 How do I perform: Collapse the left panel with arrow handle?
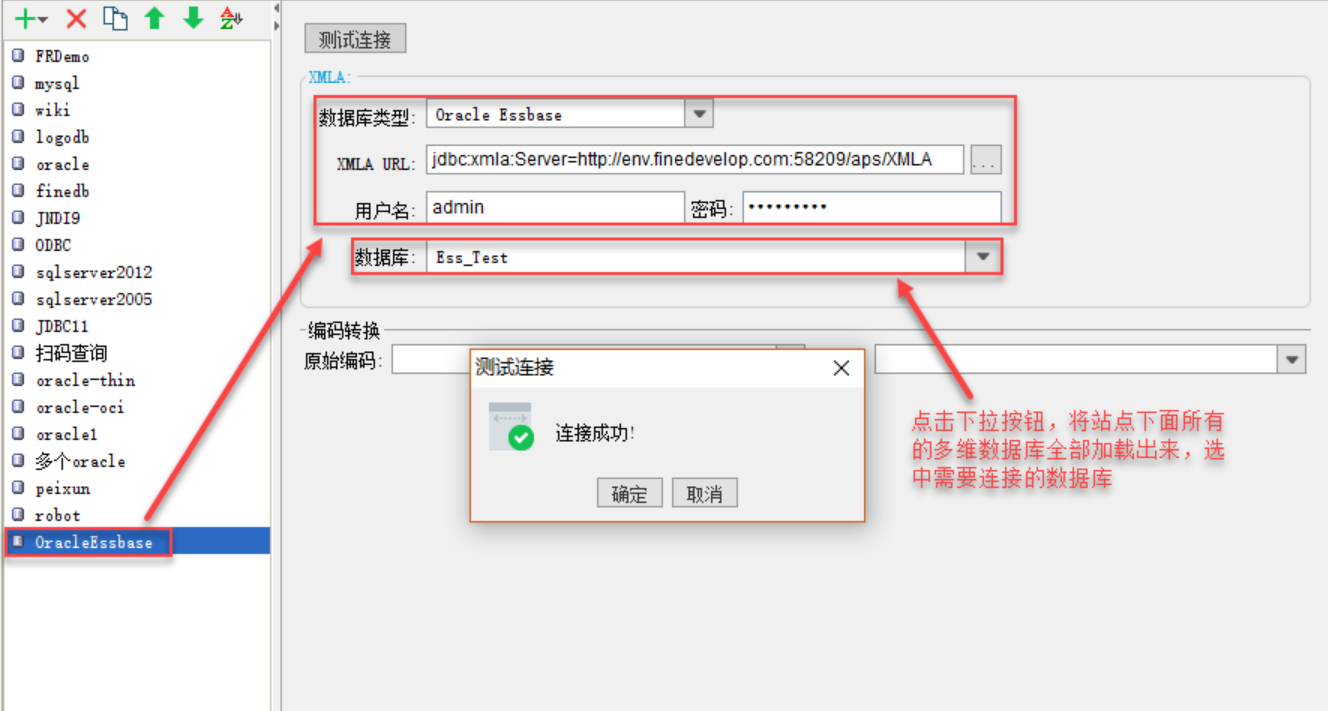[277, 6]
